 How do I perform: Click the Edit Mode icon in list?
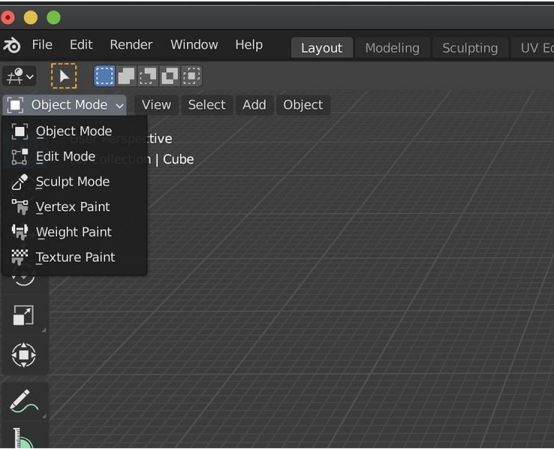click(19, 156)
